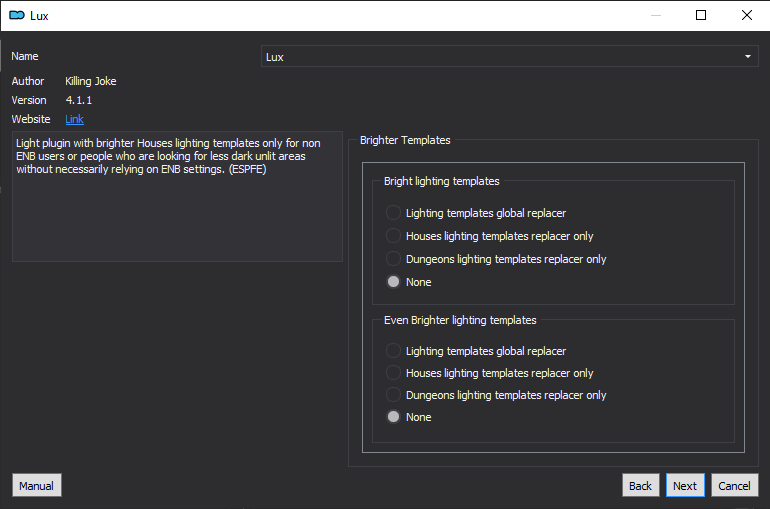770x509 pixels.
Task: Maximize the Lux installer window
Action: coord(701,15)
